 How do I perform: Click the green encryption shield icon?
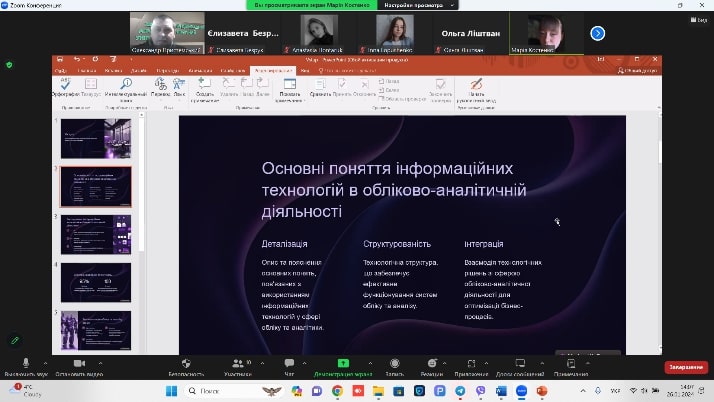9,65
